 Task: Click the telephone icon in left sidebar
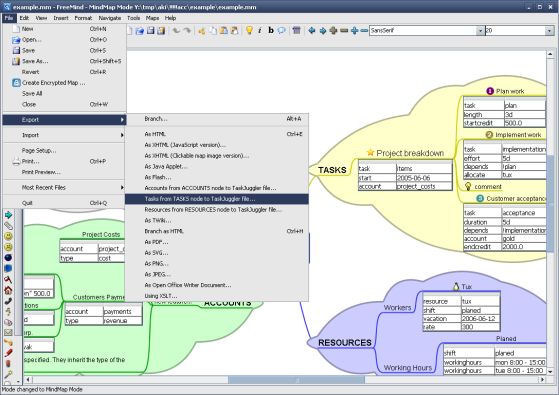coord(8,301)
